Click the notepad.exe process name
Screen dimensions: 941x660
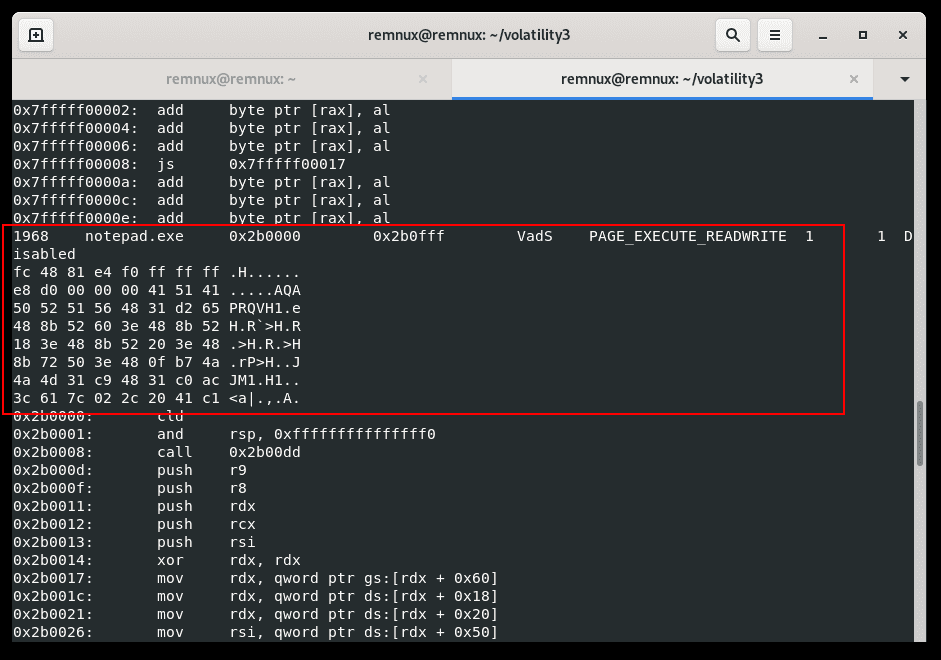click(134, 236)
